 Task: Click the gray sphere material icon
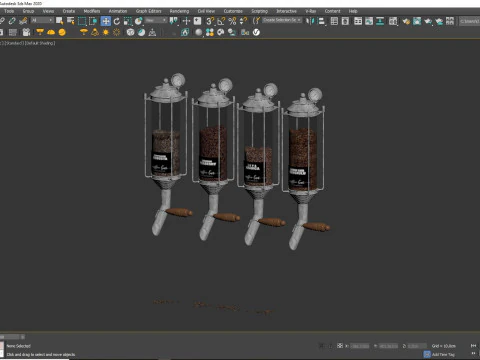pos(199,32)
